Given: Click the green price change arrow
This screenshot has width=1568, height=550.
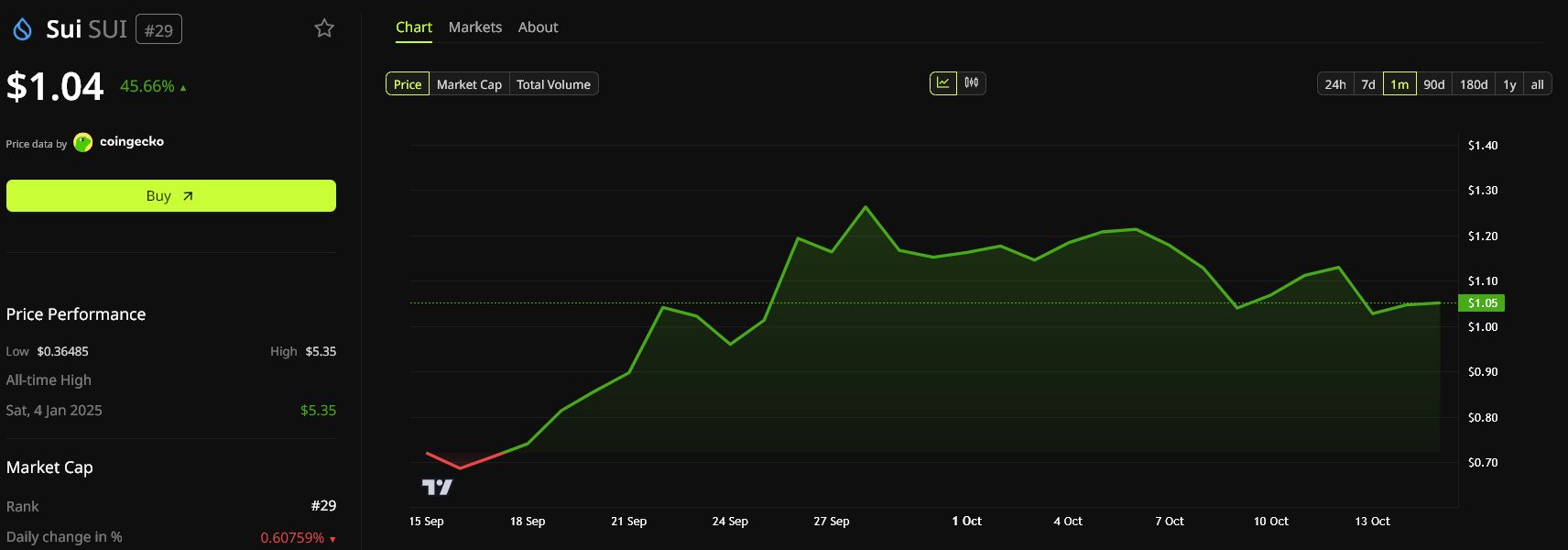Looking at the screenshot, I should click(183, 88).
